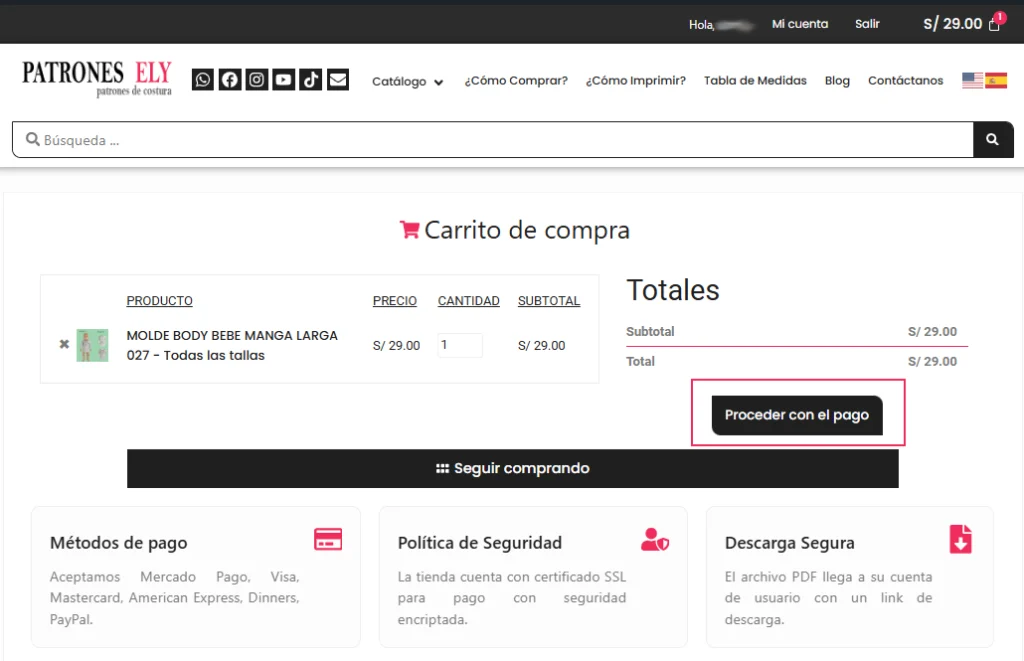Select the Spanish flag language
This screenshot has width=1024, height=661.
(x=996, y=81)
